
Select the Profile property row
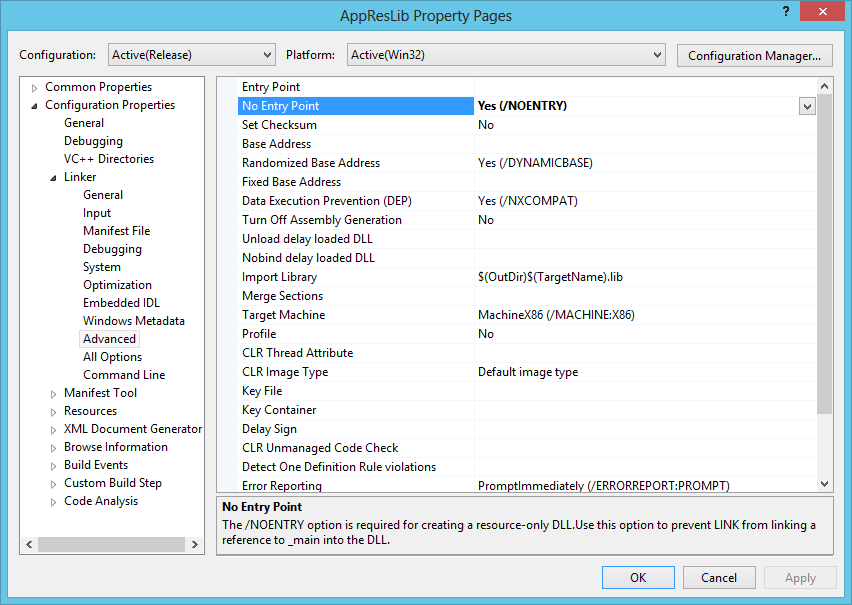click(527, 334)
